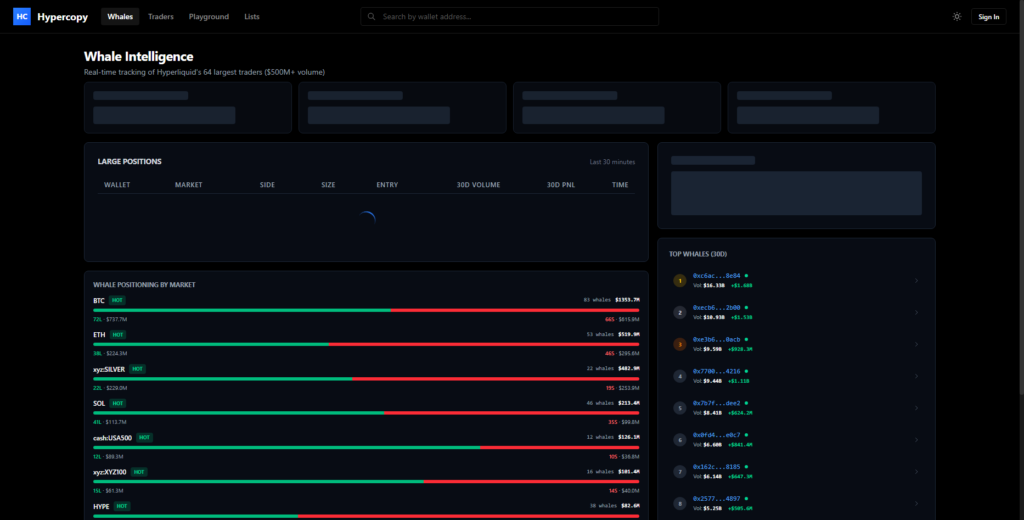Click the HOT badge beside cash:USA500
This screenshot has width=1024, height=520.
coord(145,437)
